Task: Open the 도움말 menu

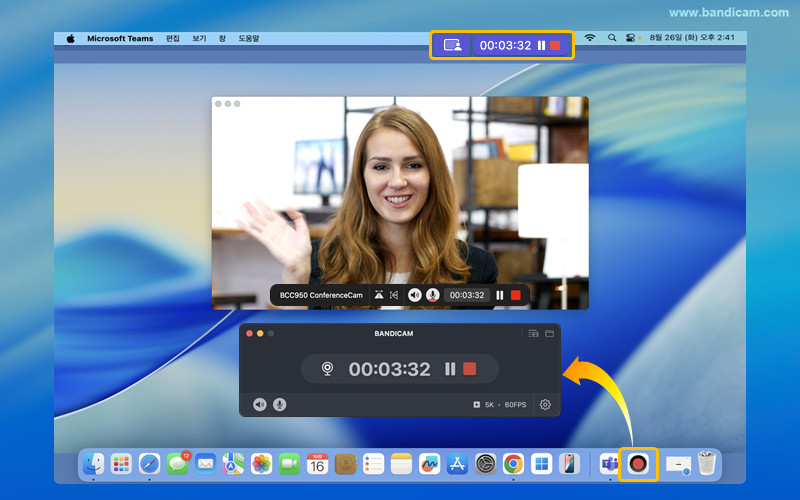Action: [x=248, y=38]
